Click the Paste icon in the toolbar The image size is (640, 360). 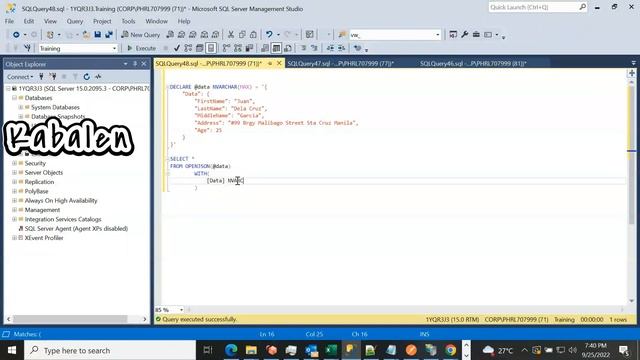253,35
